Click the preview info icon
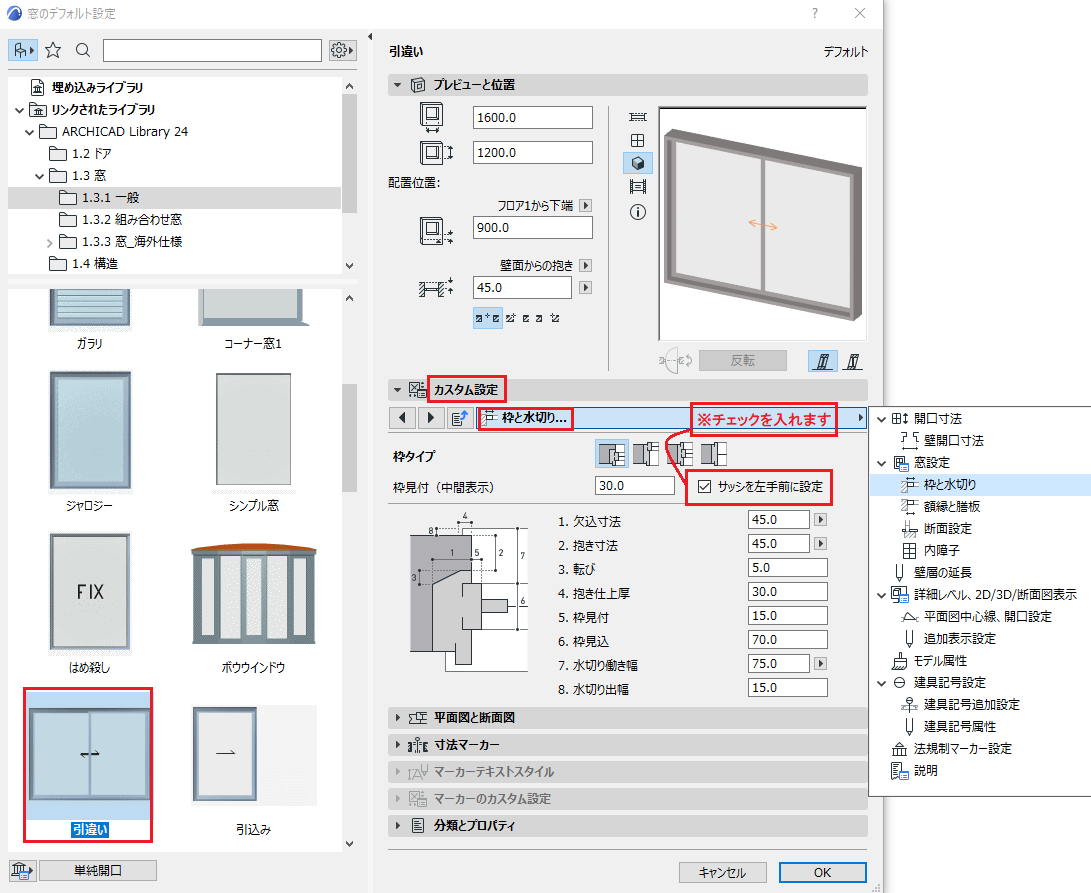Viewport: 1091px width, 893px height. 637,212
